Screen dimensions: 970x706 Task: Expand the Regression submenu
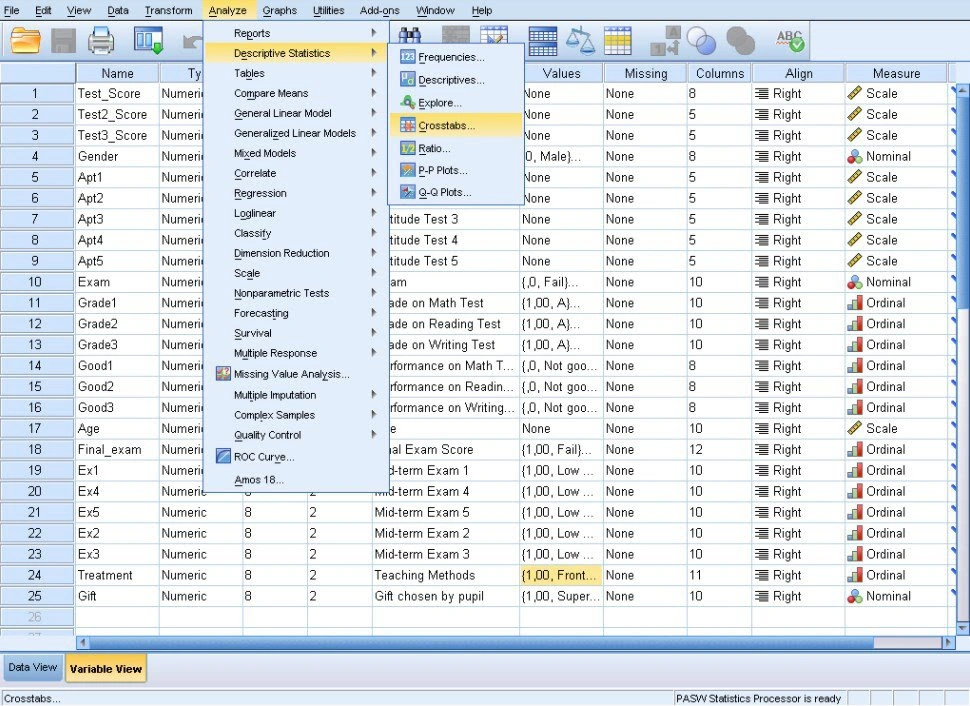262,193
